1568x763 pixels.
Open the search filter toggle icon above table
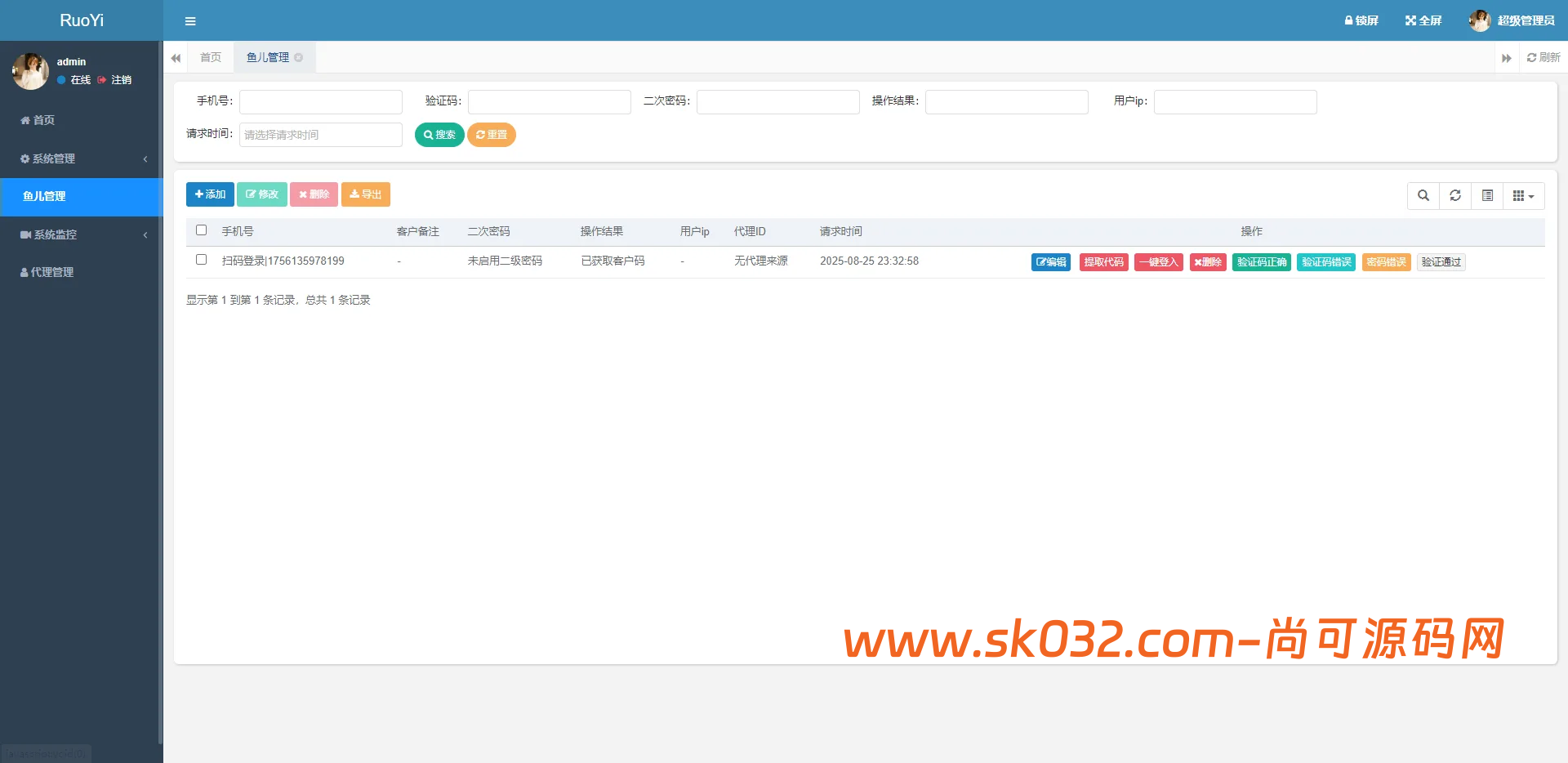tap(1423, 196)
